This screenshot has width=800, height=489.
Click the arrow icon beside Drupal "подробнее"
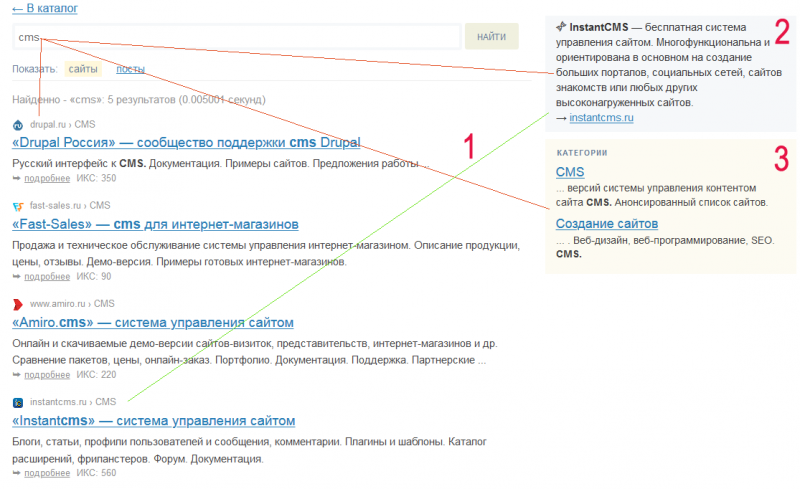pyautogui.click(x=16, y=178)
